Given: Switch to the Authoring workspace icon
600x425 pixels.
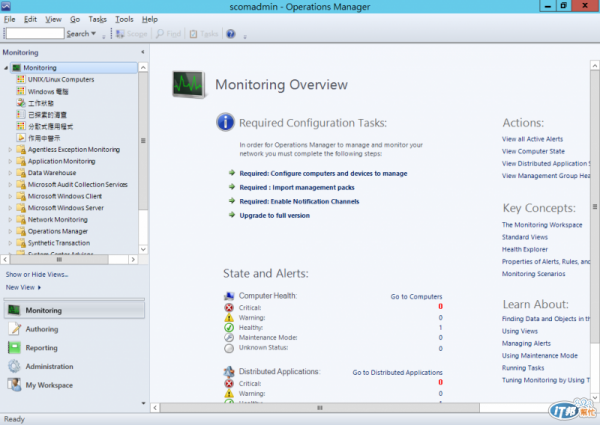Looking at the screenshot, I should pyautogui.click(x=14, y=329).
